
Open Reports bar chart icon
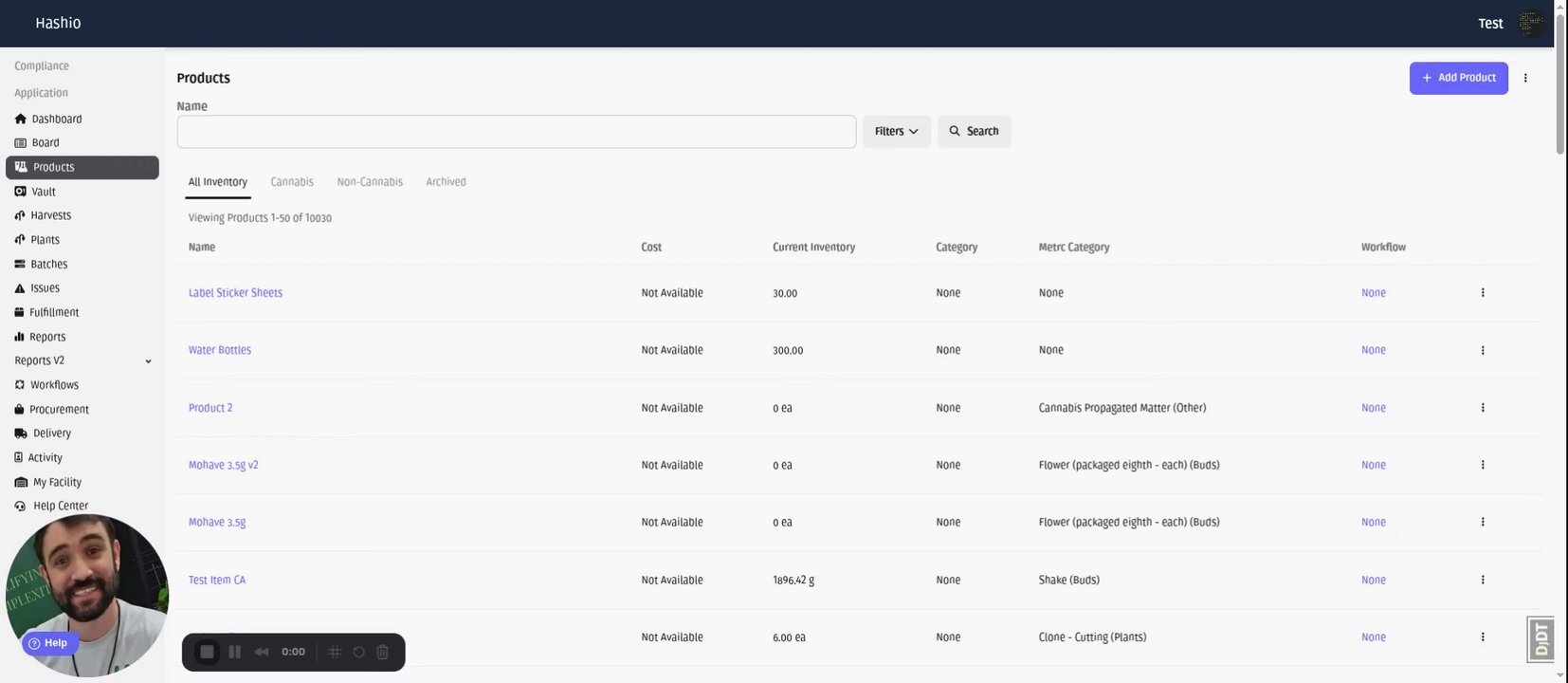[x=19, y=337]
